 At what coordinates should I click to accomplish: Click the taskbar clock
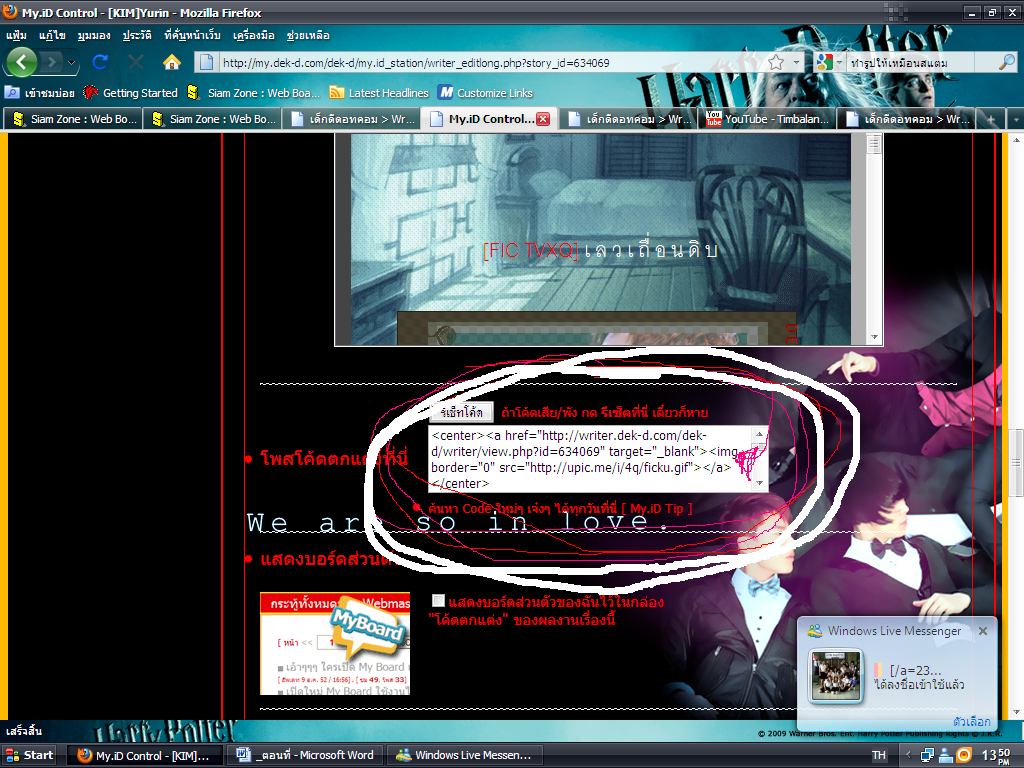[997, 756]
